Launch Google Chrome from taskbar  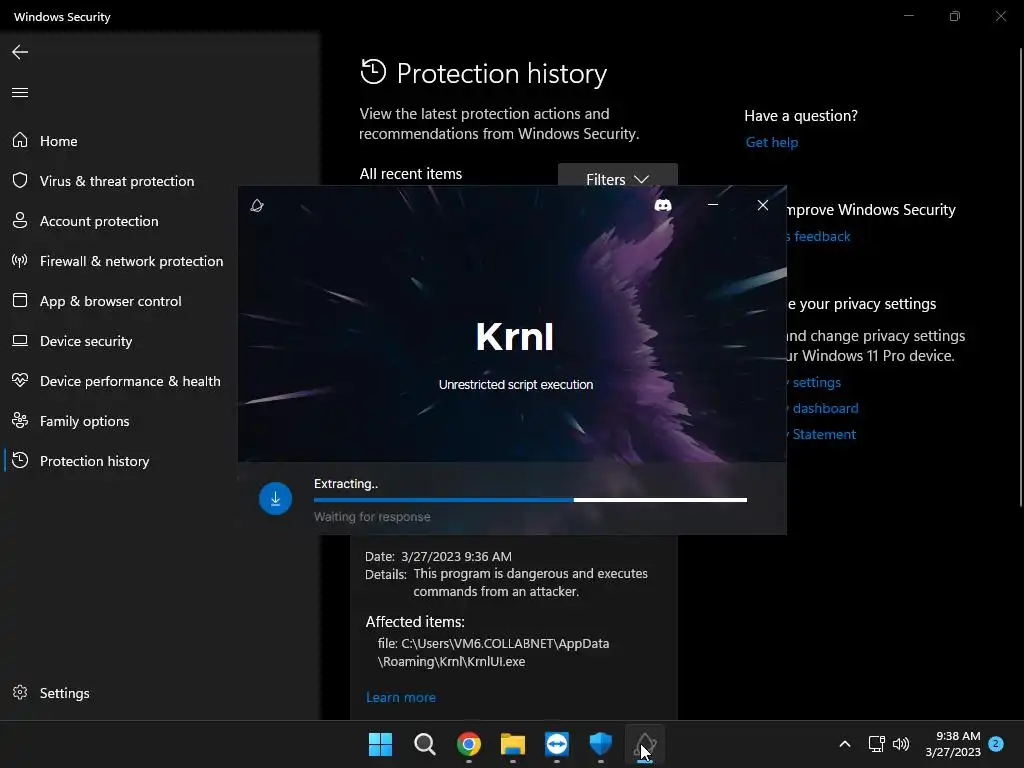[468, 744]
